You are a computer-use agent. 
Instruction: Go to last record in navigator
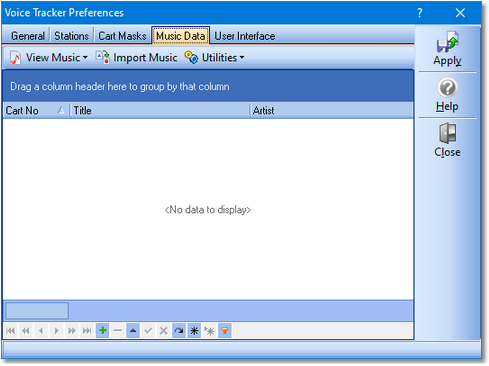[x=87, y=331]
